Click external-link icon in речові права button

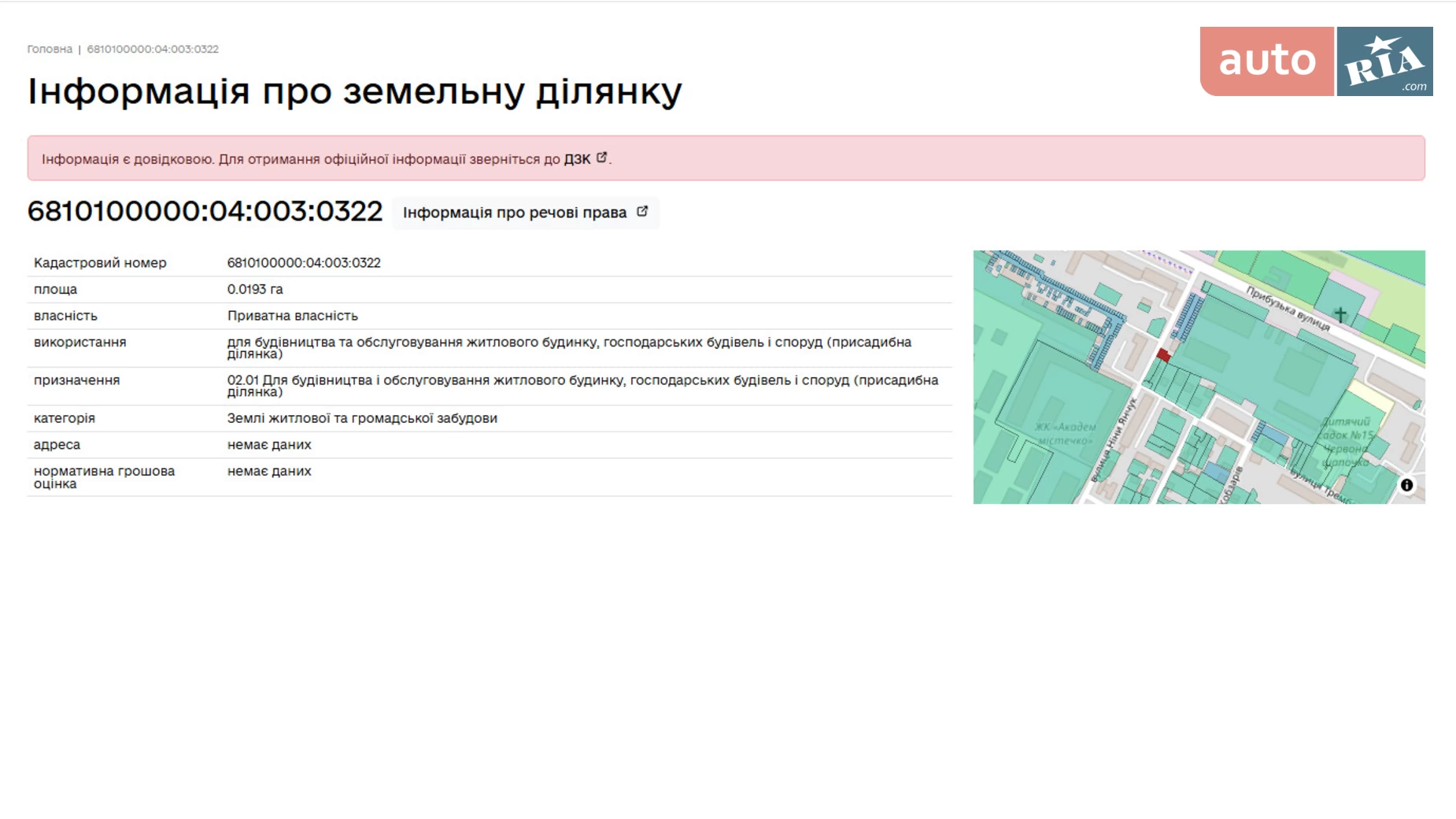click(x=642, y=211)
